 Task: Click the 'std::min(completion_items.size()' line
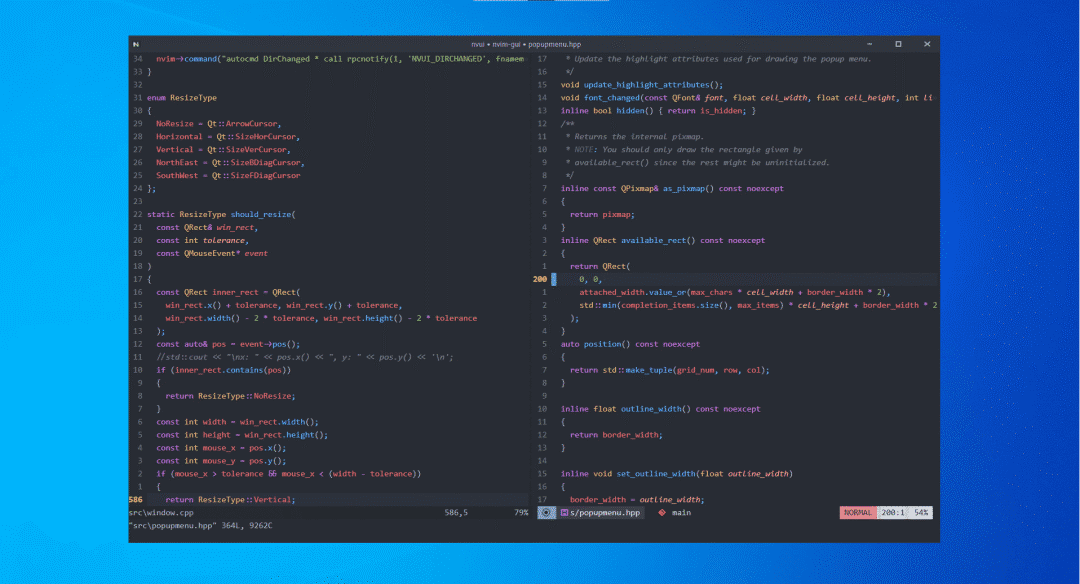(758, 305)
